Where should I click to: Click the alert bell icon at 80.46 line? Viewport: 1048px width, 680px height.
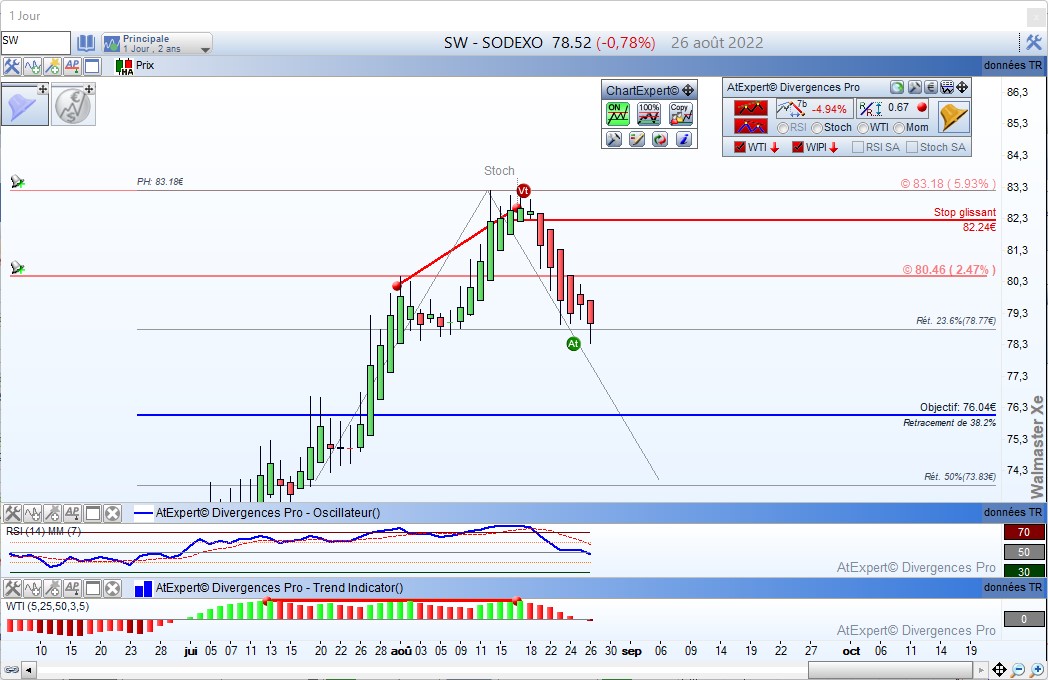[x=17, y=267]
